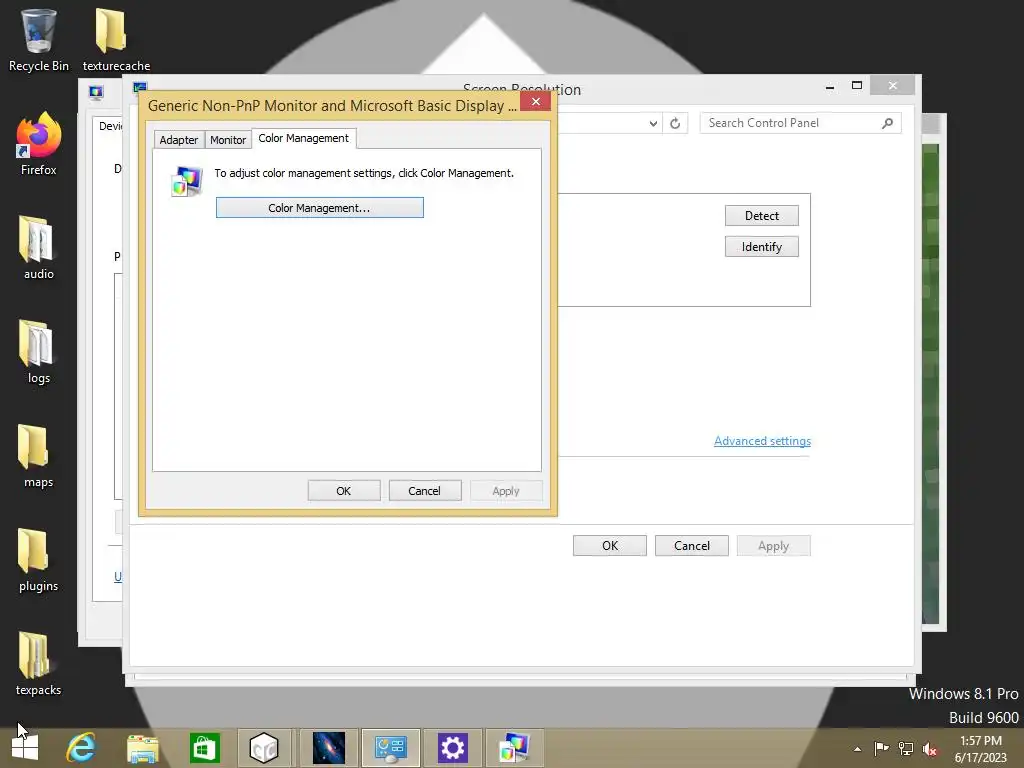Screen dimensions: 1024x768
Task: Click the Screen Resolution window title icon
Action: pyautogui.click(x=140, y=87)
